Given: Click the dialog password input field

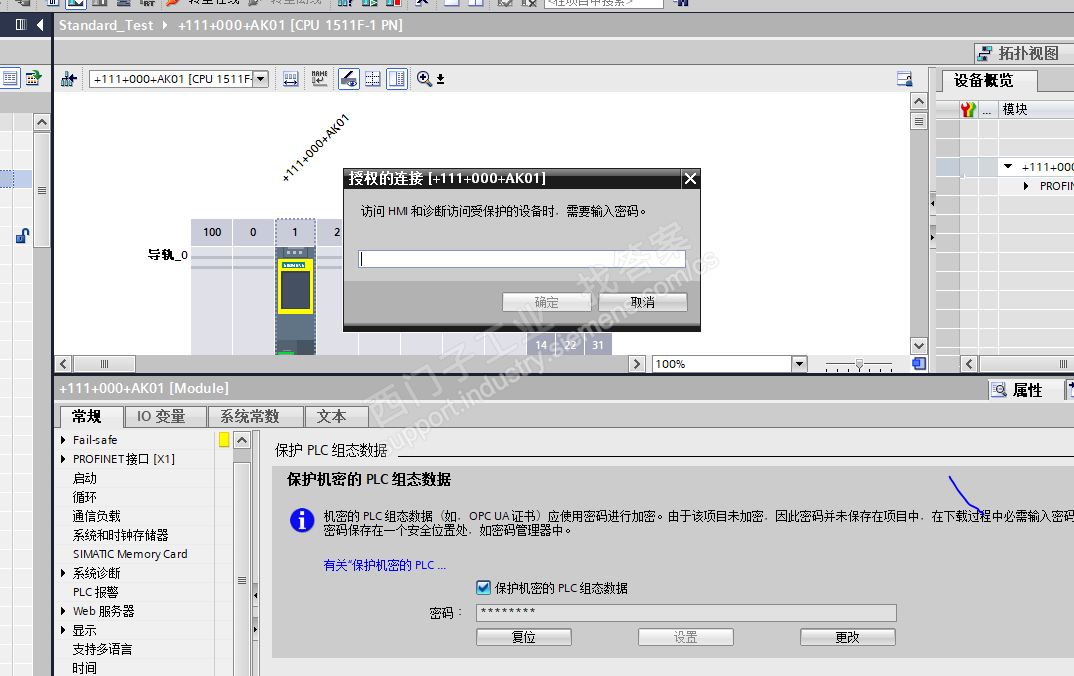Looking at the screenshot, I should click(x=522, y=258).
